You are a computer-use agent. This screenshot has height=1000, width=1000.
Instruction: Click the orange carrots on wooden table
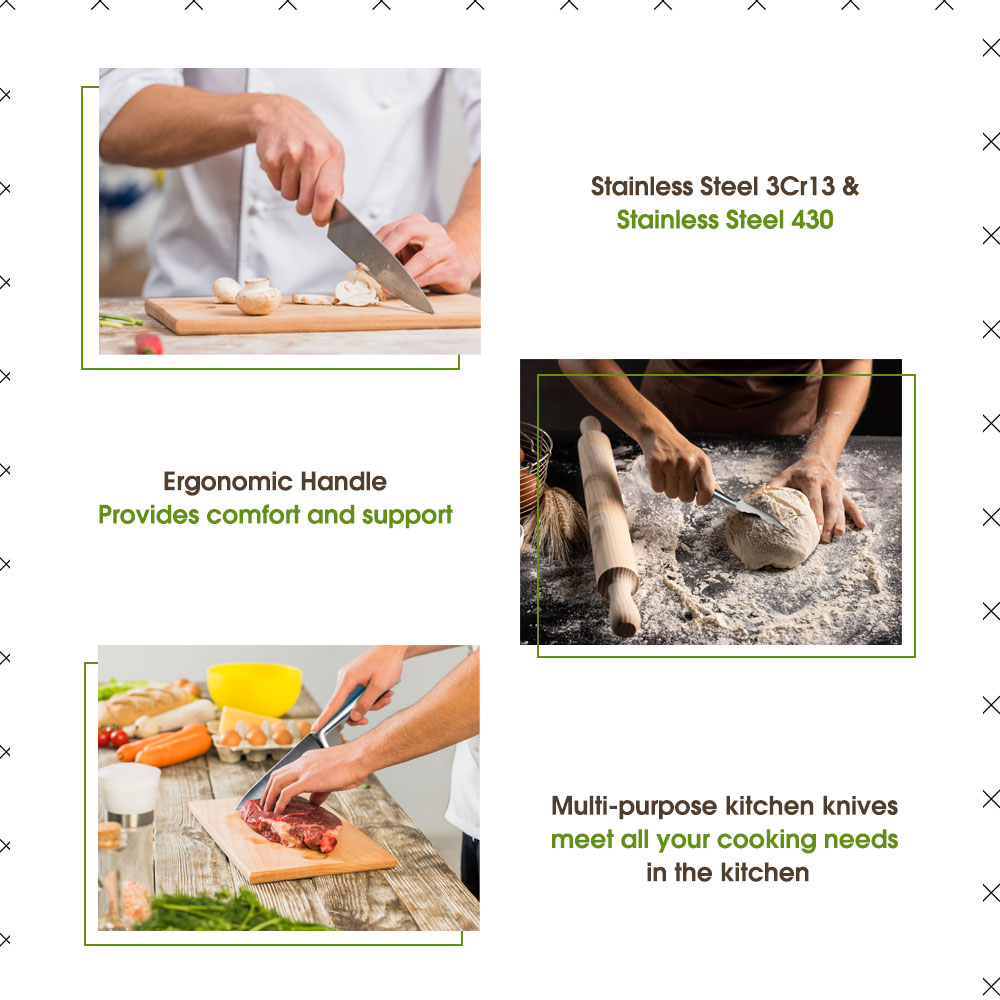pos(165,744)
